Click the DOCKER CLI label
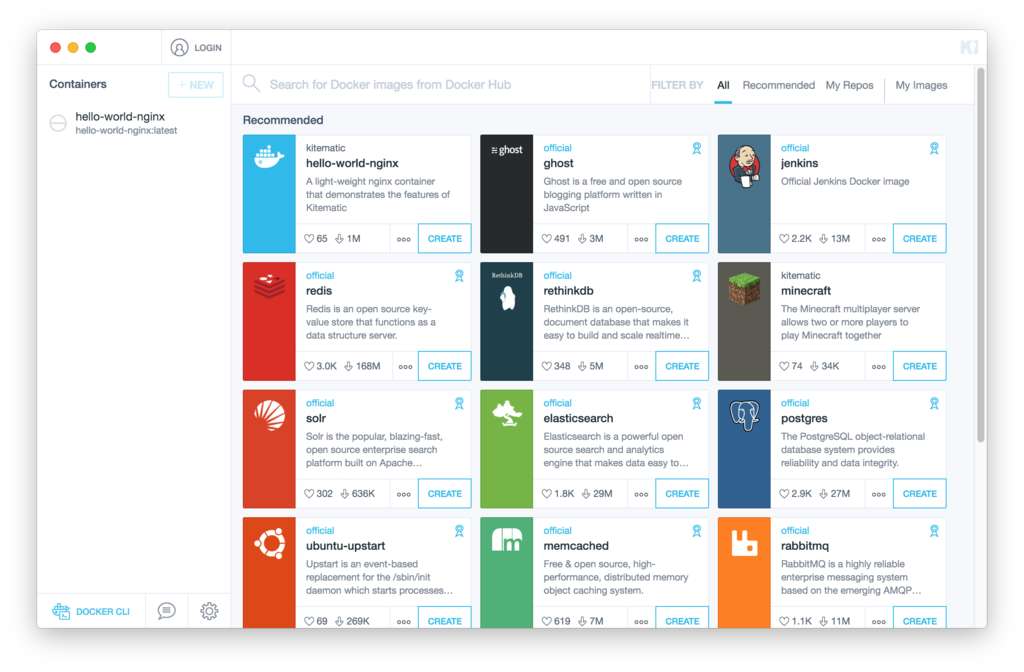The image size is (1024, 672). point(103,612)
